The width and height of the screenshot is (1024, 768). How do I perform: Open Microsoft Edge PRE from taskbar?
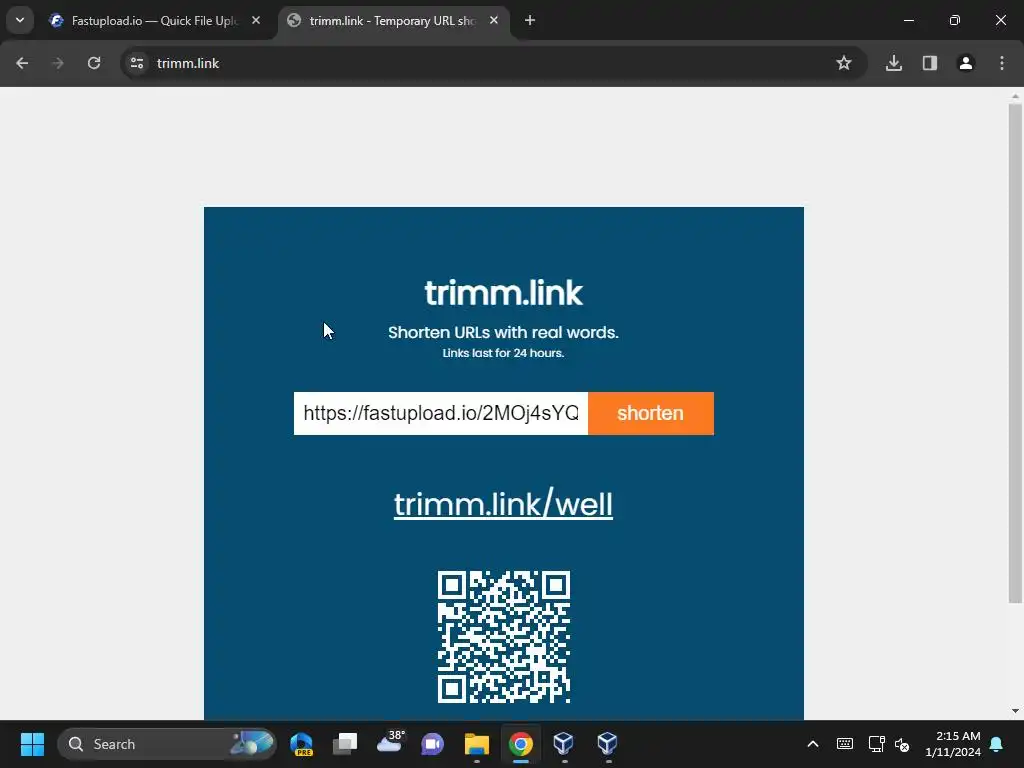(x=302, y=744)
